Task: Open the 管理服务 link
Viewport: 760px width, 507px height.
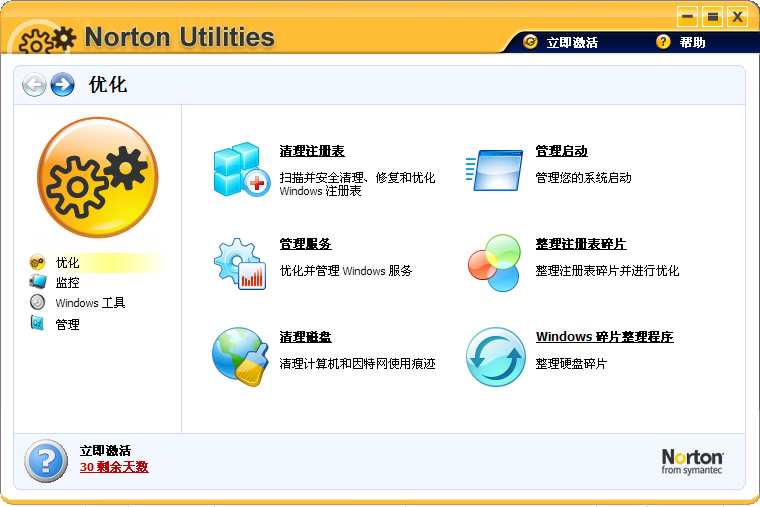Action: point(306,244)
